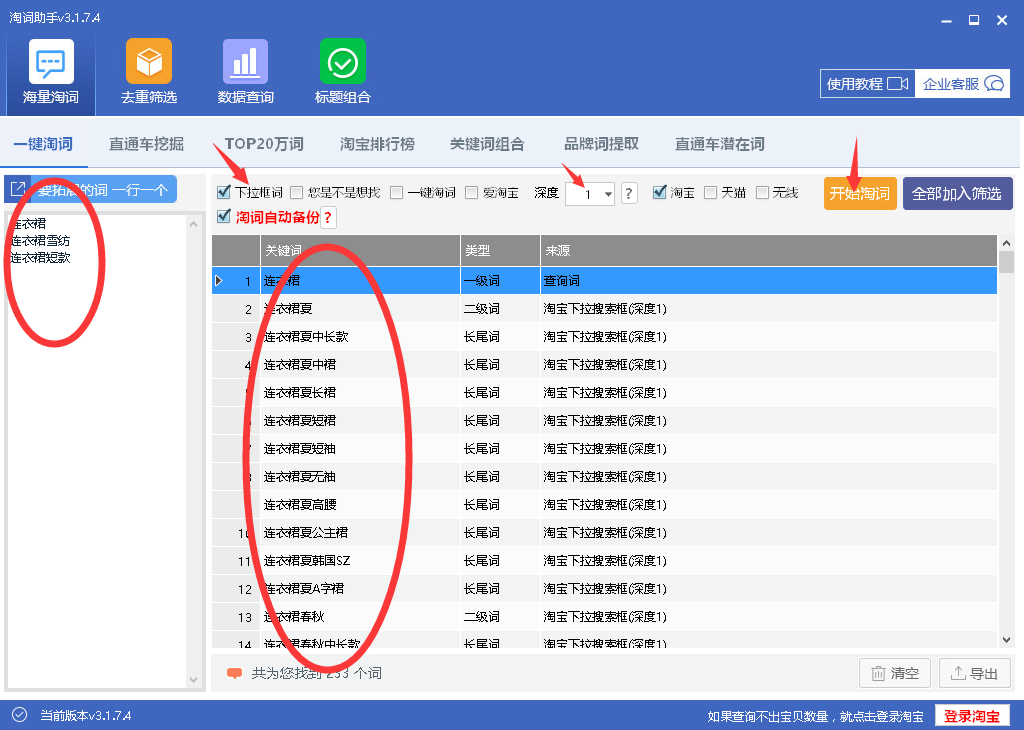Viewport: 1024px width, 730px height.
Task: Enable the 一键淘词 checkbox option
Action: point(396,192)
